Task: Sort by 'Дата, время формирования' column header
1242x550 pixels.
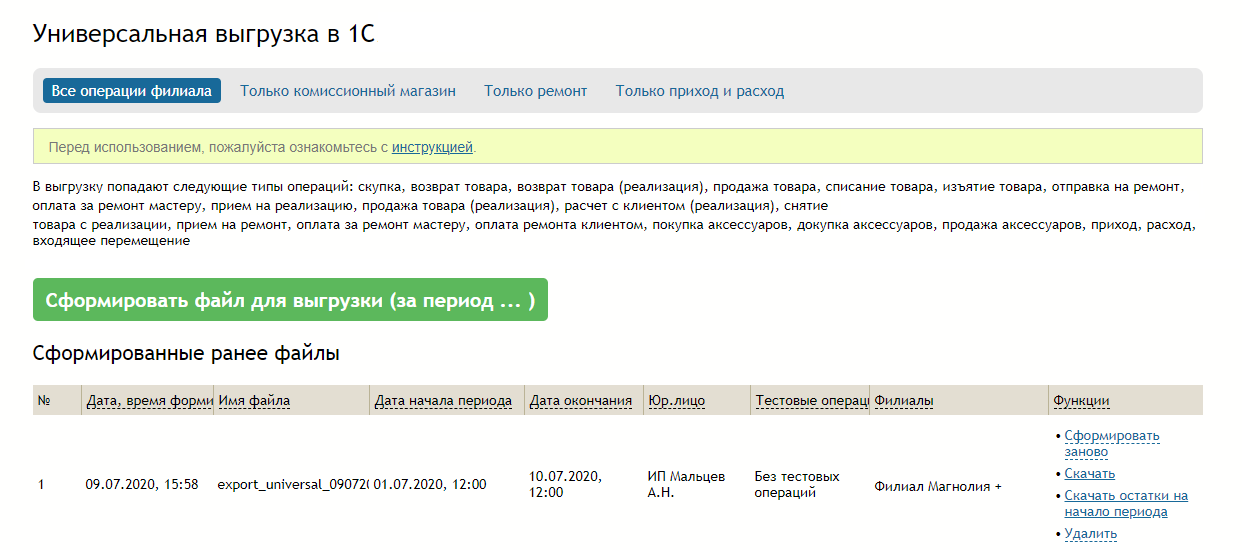Action: click(x=149, y=401)
